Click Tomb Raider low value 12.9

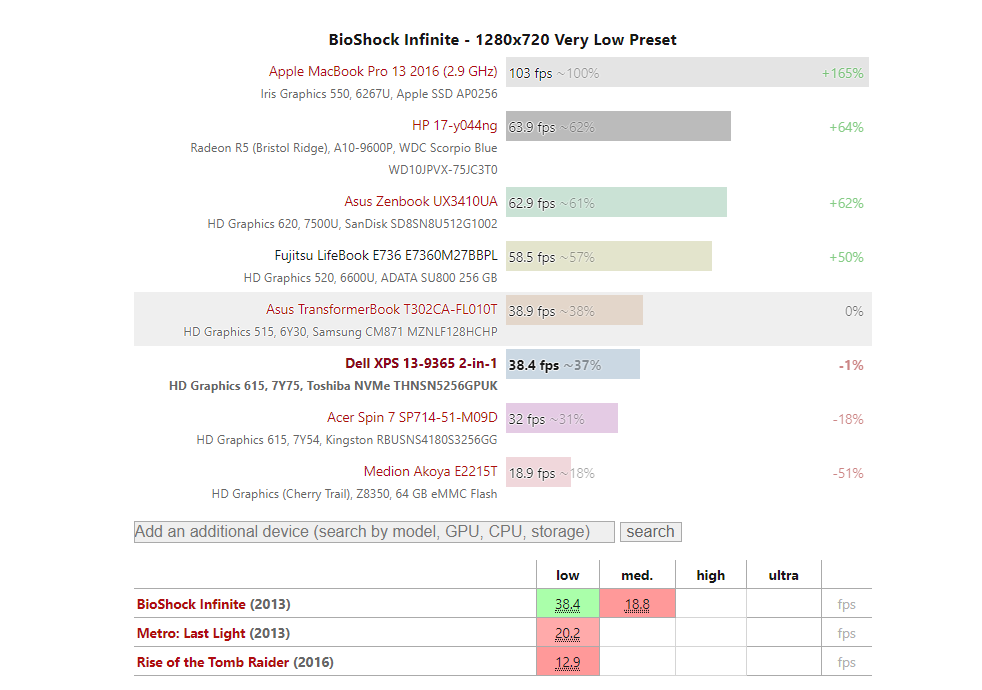click(567, 662)
